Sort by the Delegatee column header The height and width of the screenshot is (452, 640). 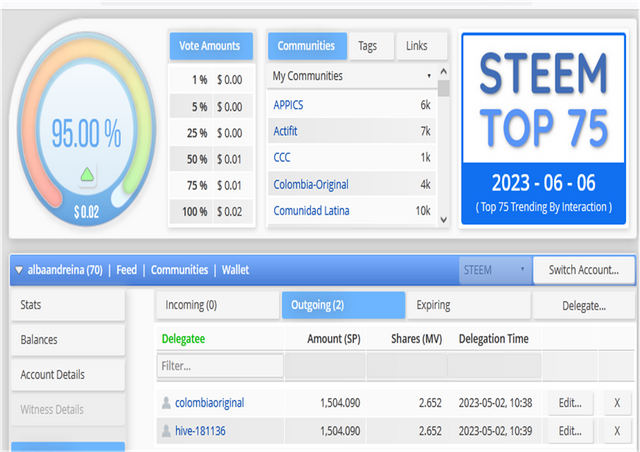(183, 339)
